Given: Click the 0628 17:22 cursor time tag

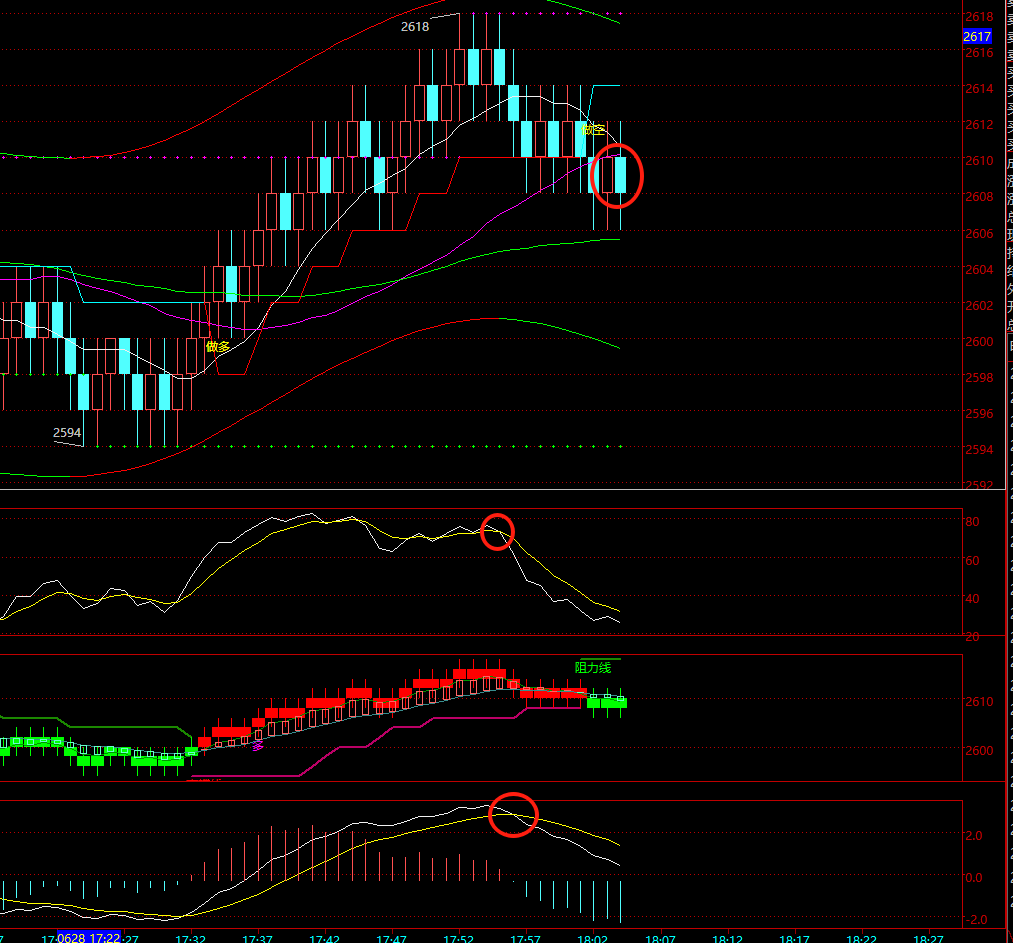Looking at the screenshot, I should (89, 937).
